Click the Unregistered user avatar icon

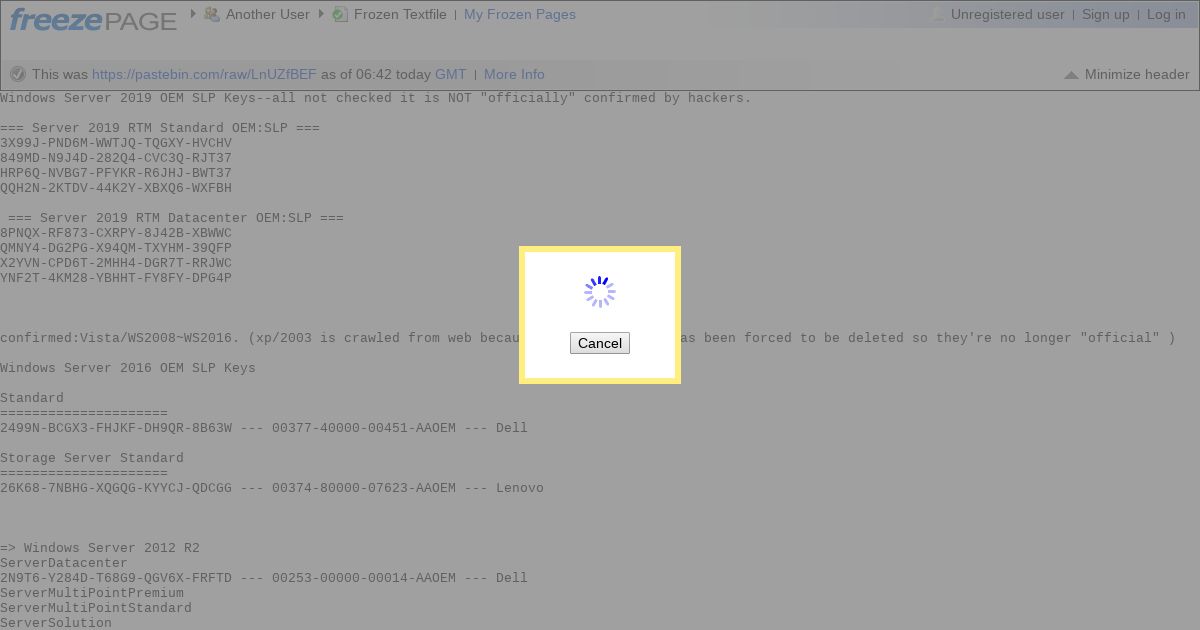tap(937, 14)
